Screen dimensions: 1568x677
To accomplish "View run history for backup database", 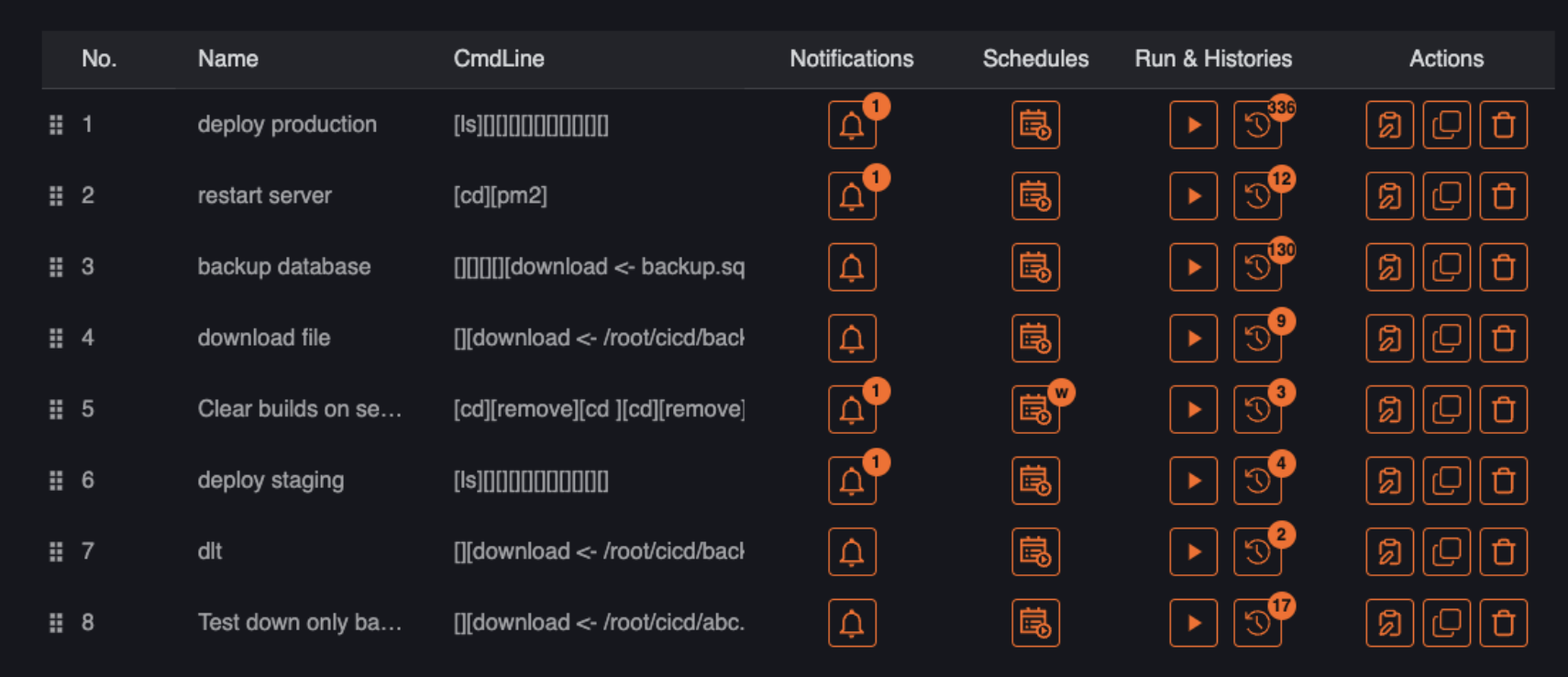I will pyautogui.click(x=1257, y=267).
